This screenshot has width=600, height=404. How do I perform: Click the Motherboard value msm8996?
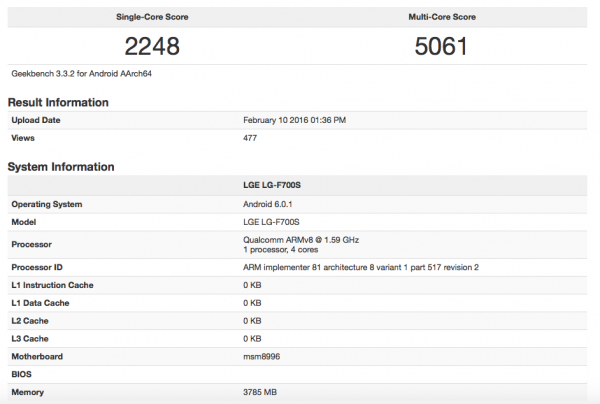point(264,356)
